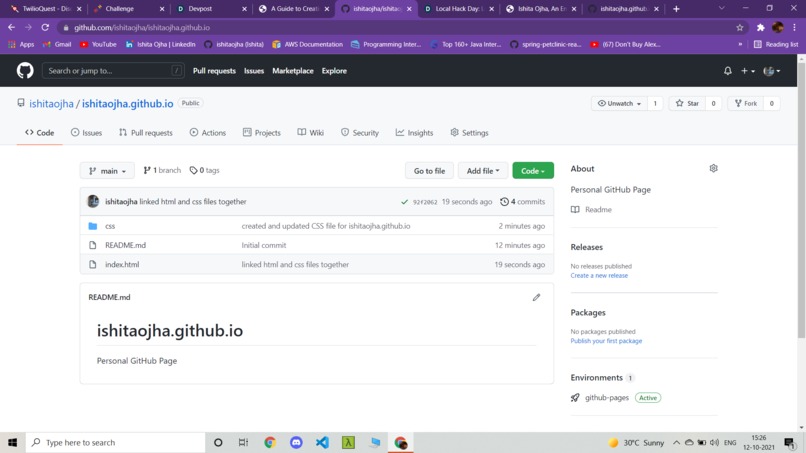This screenshot has width=806, height=453.
Task: Fork the repository
Action: [746, 103]
